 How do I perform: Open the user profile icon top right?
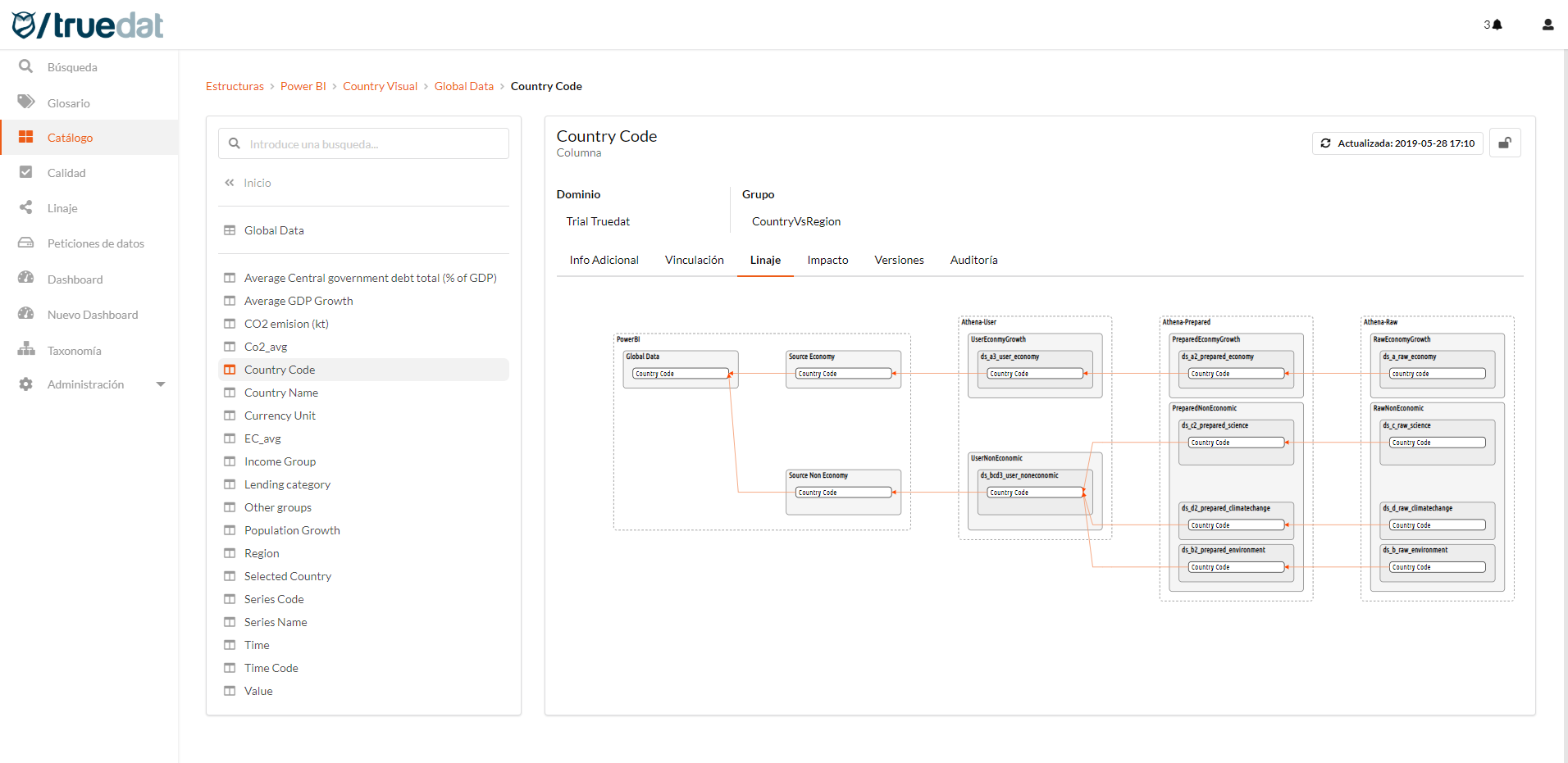tap(1547, 25)
